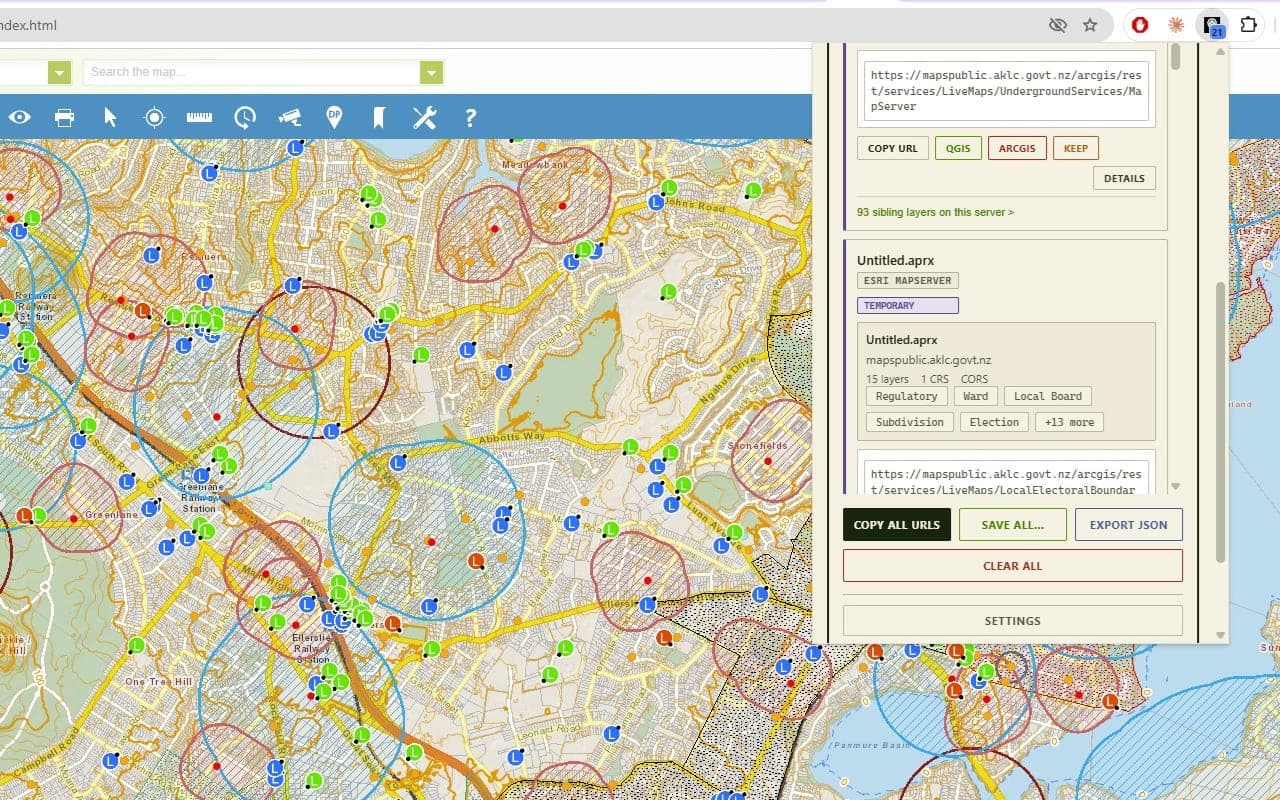The image size is (1280, 800).
Task: Click the ARCGIS button
Action: (1017, 148)
